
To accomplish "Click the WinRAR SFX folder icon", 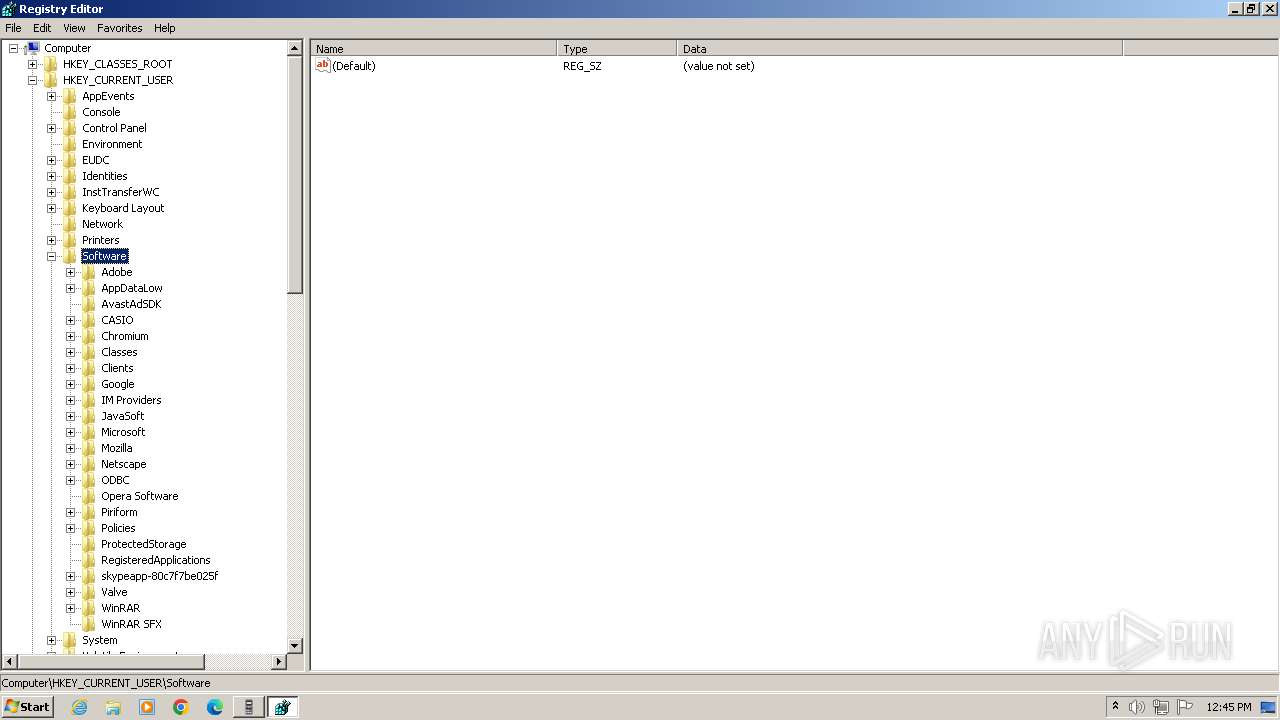I will 89,624.
